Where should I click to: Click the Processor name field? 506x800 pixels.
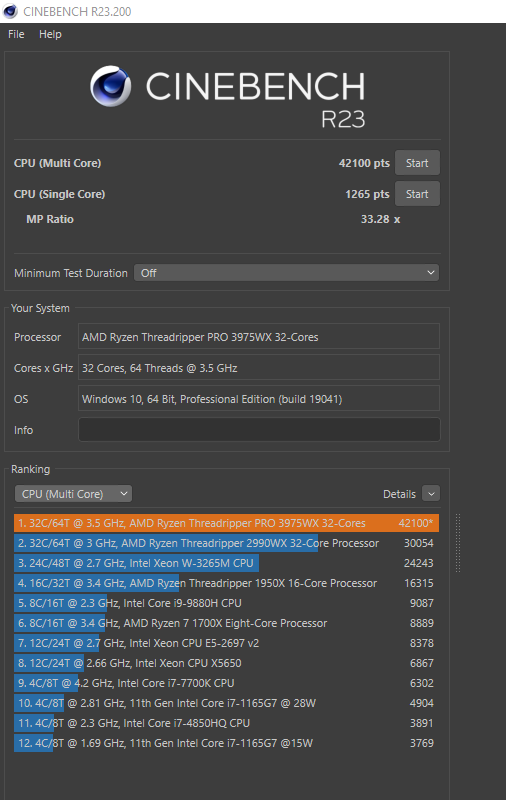[x=259, y=337]
